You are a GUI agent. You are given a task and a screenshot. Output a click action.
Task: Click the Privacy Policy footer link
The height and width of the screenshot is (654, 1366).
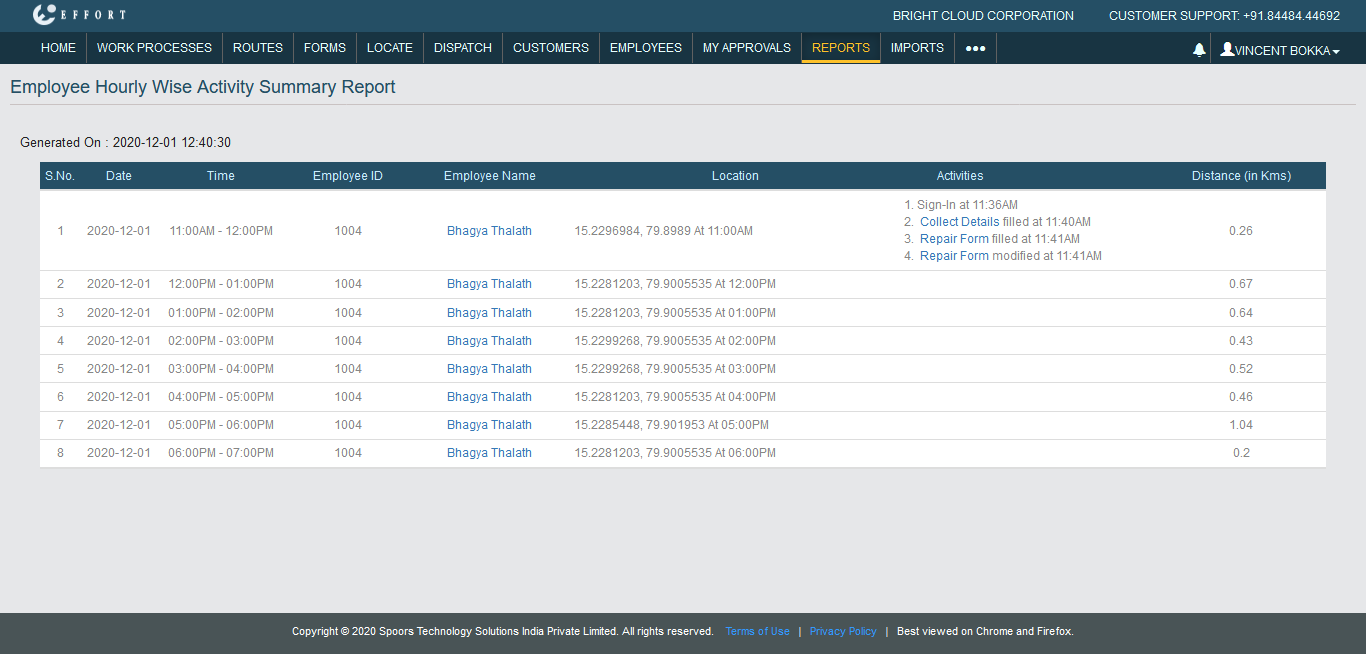(x=843, y=631)
